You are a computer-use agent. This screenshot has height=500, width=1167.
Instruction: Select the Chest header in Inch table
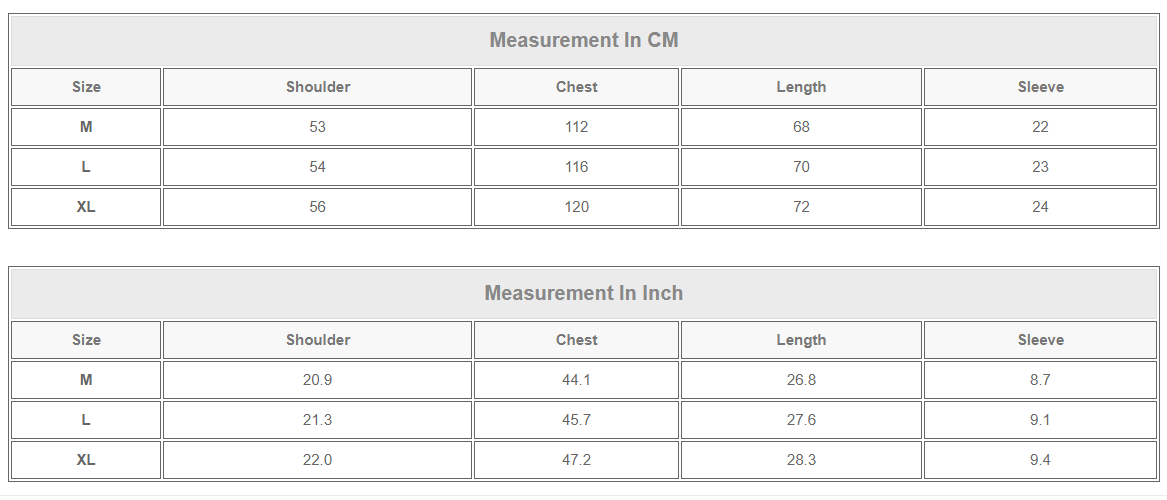(576, 340)
